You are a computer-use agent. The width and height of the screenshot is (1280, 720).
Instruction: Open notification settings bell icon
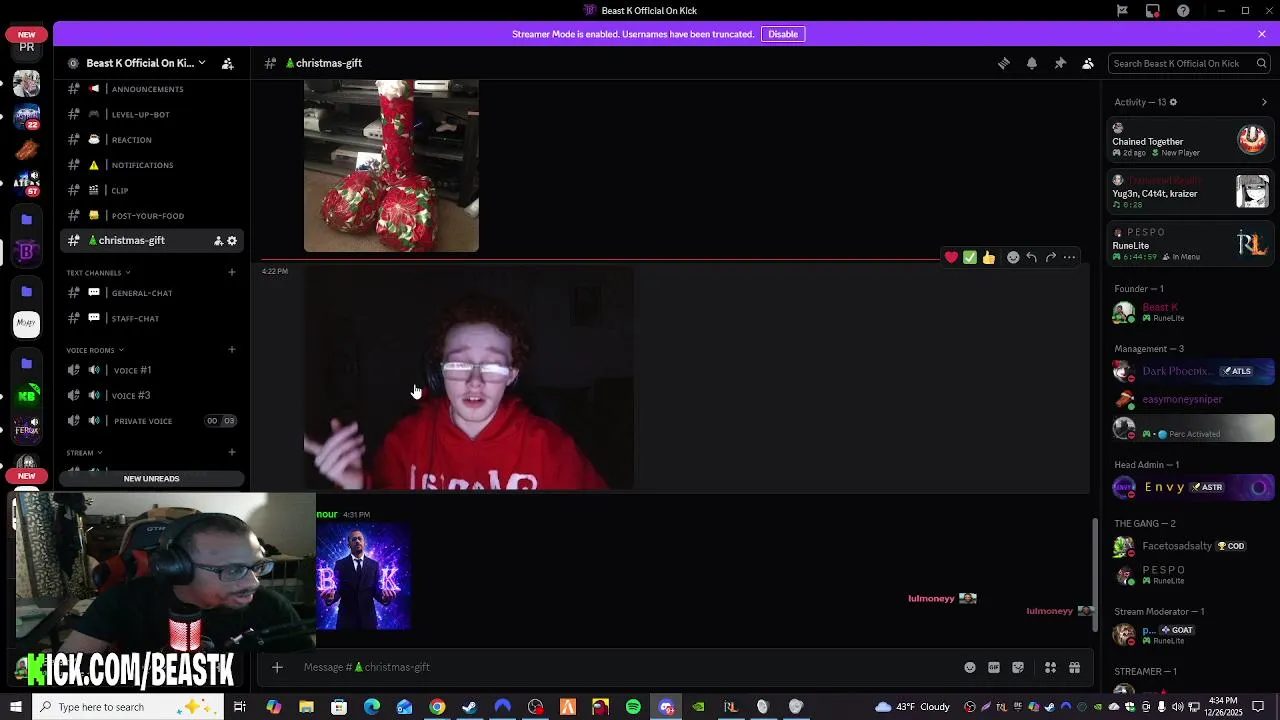click(1032, 63)
